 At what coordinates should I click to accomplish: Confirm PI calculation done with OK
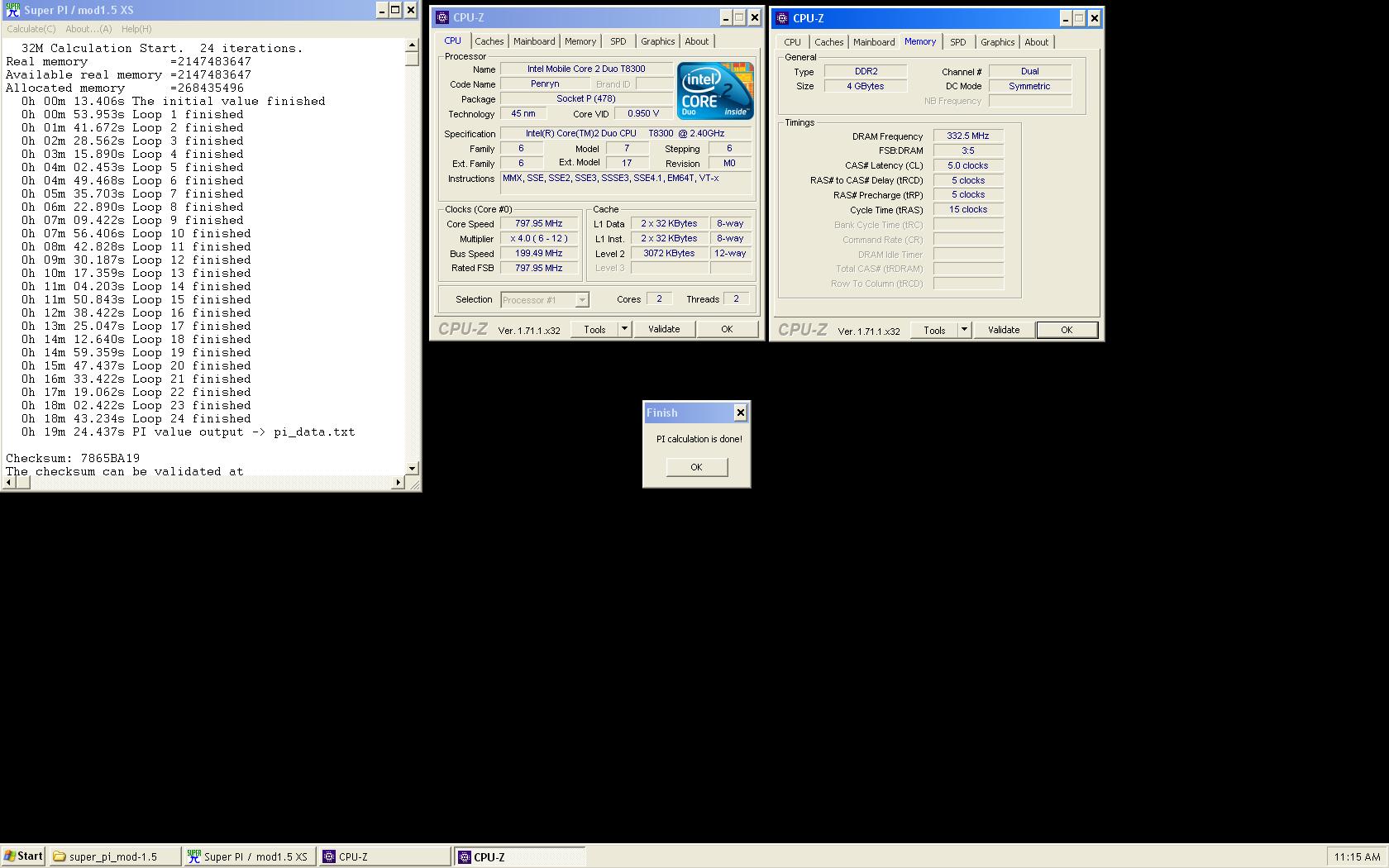696,467
